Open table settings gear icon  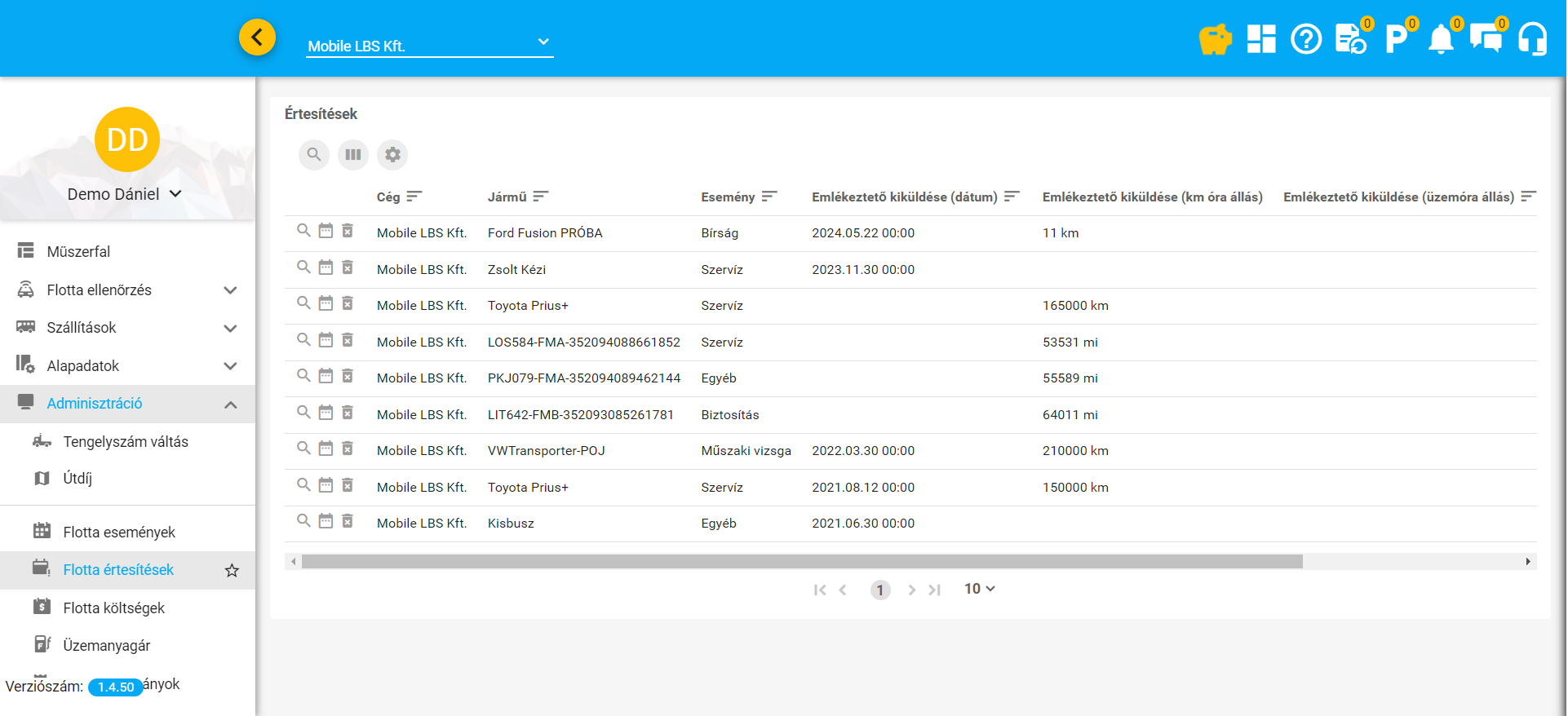[x=392, y=155]
